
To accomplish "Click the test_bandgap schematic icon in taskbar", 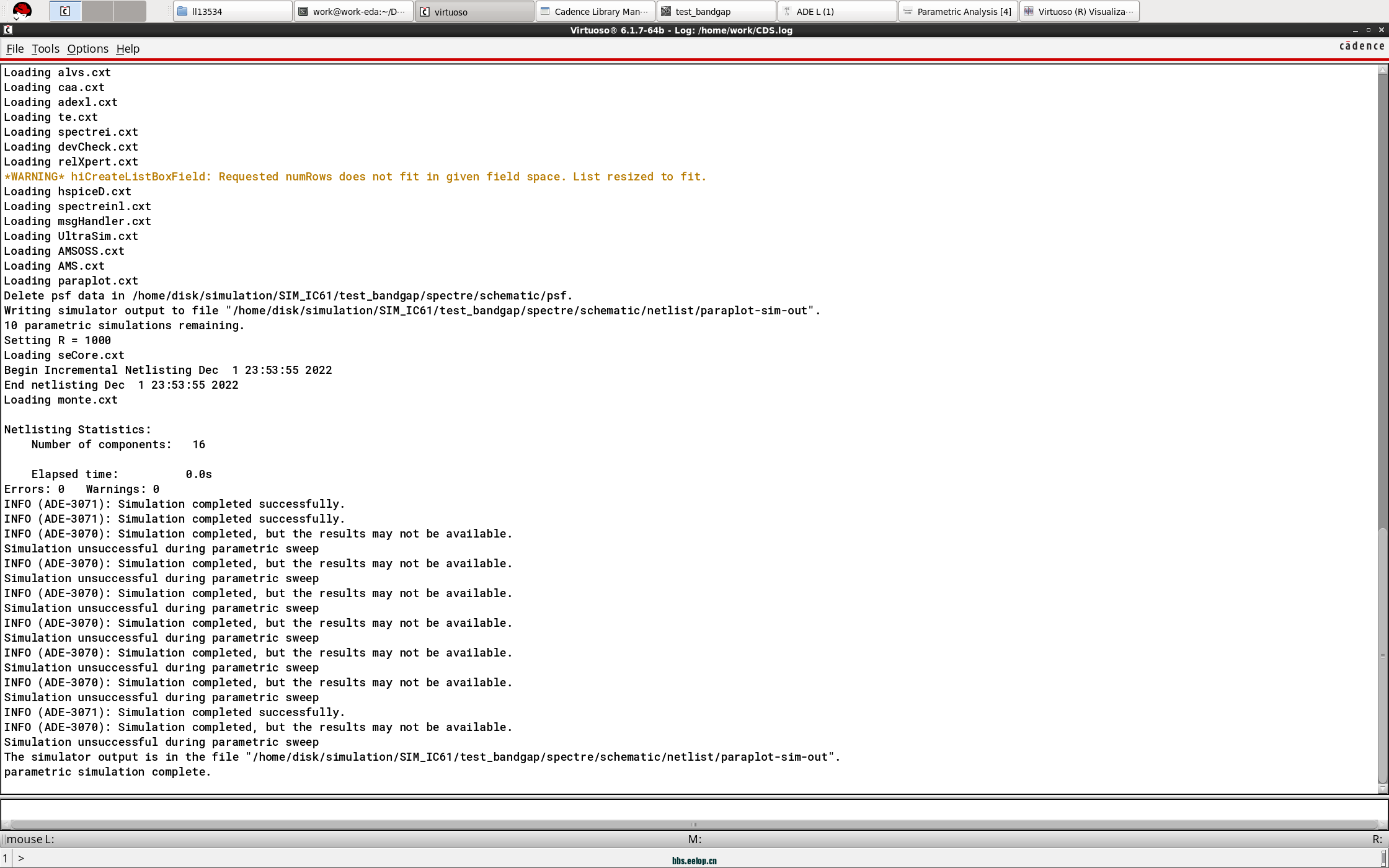I will [666, 11].
